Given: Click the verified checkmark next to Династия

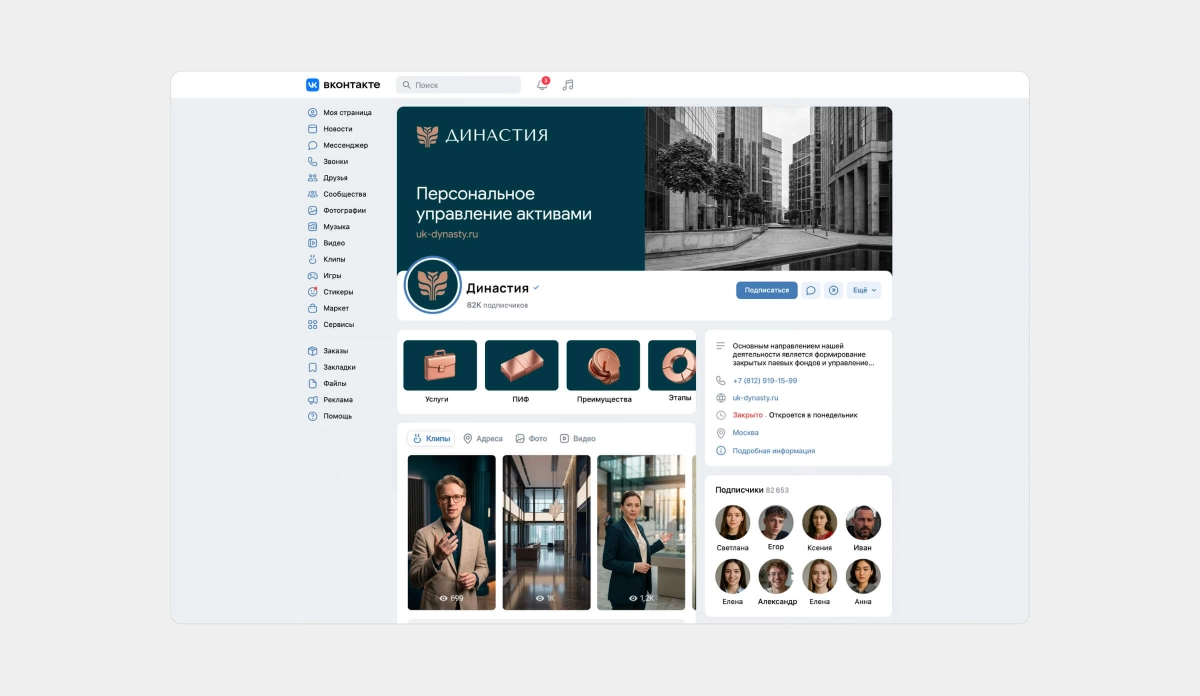Looking at the screenshot, I should [537, 288].
